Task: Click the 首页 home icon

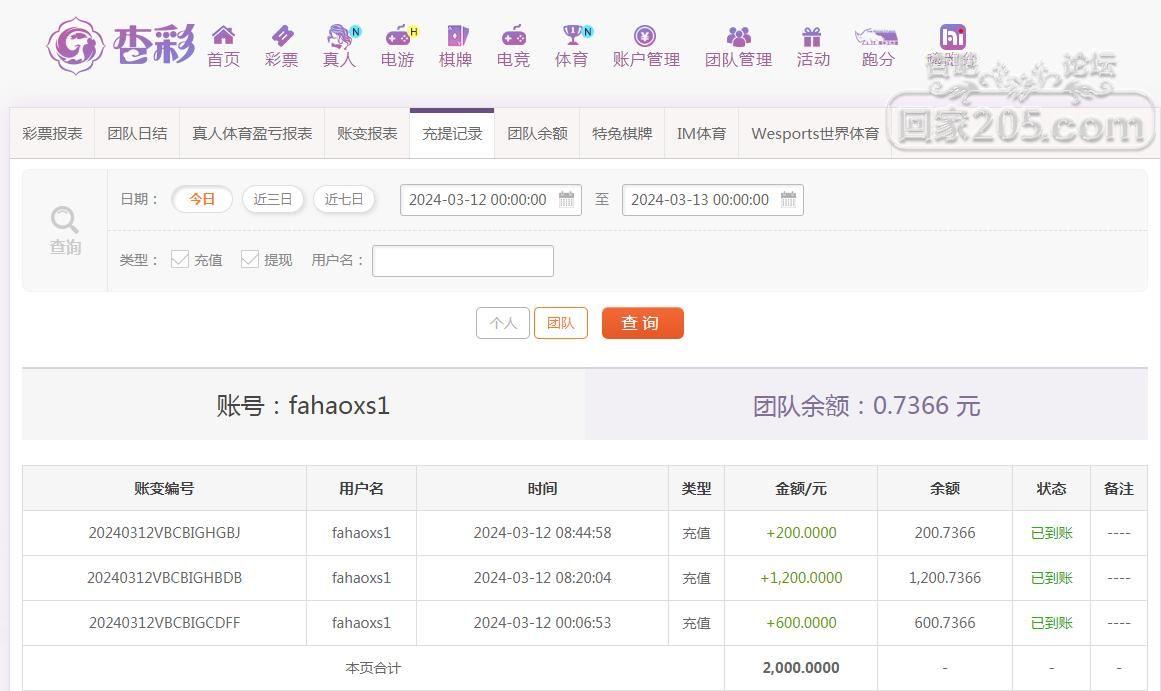Action: coord(223,37)
